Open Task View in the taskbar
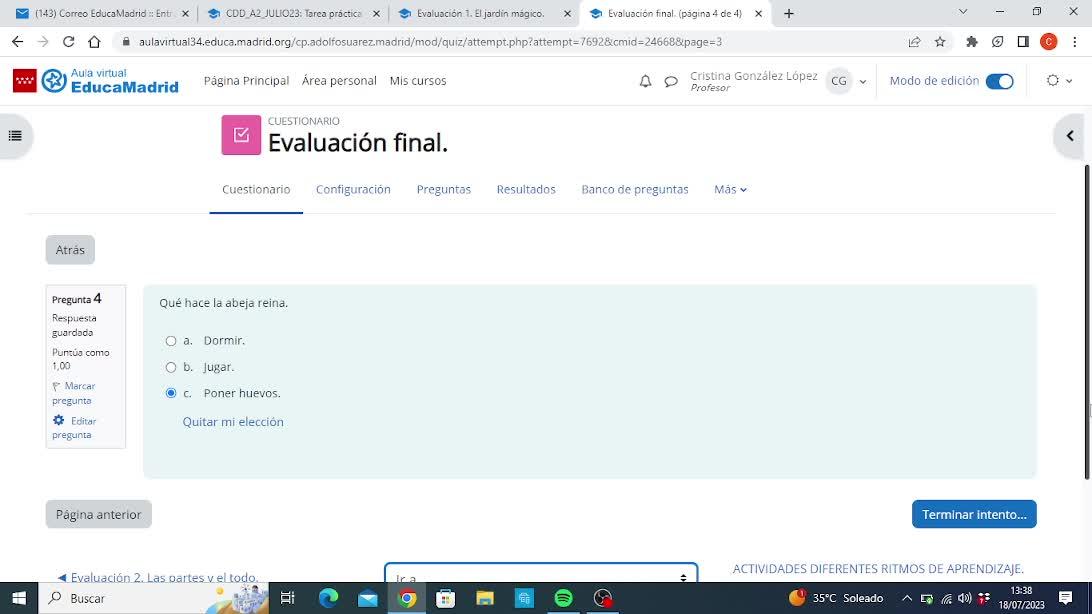1092x614 pixels. (287, 598)
